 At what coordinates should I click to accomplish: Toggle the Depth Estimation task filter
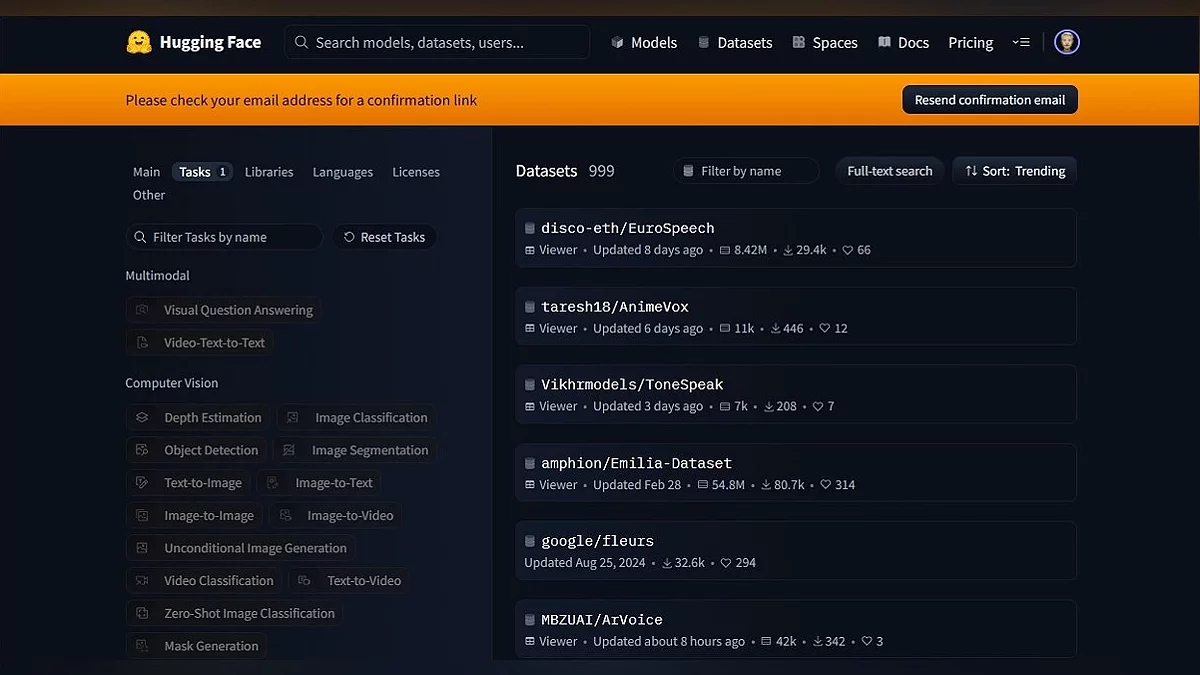[198, 418]
